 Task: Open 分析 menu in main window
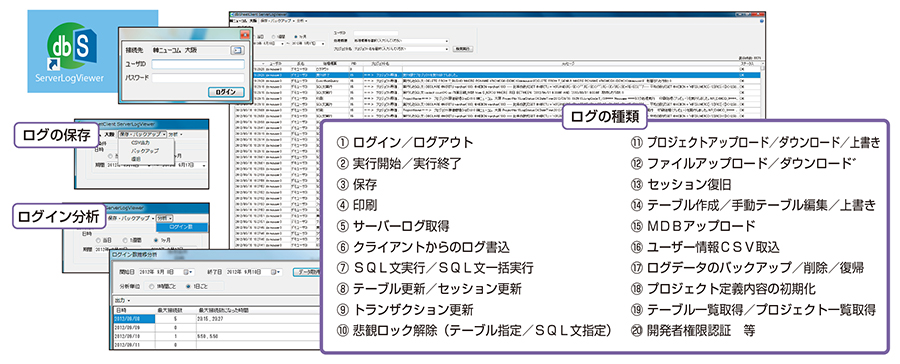(302, 21)
